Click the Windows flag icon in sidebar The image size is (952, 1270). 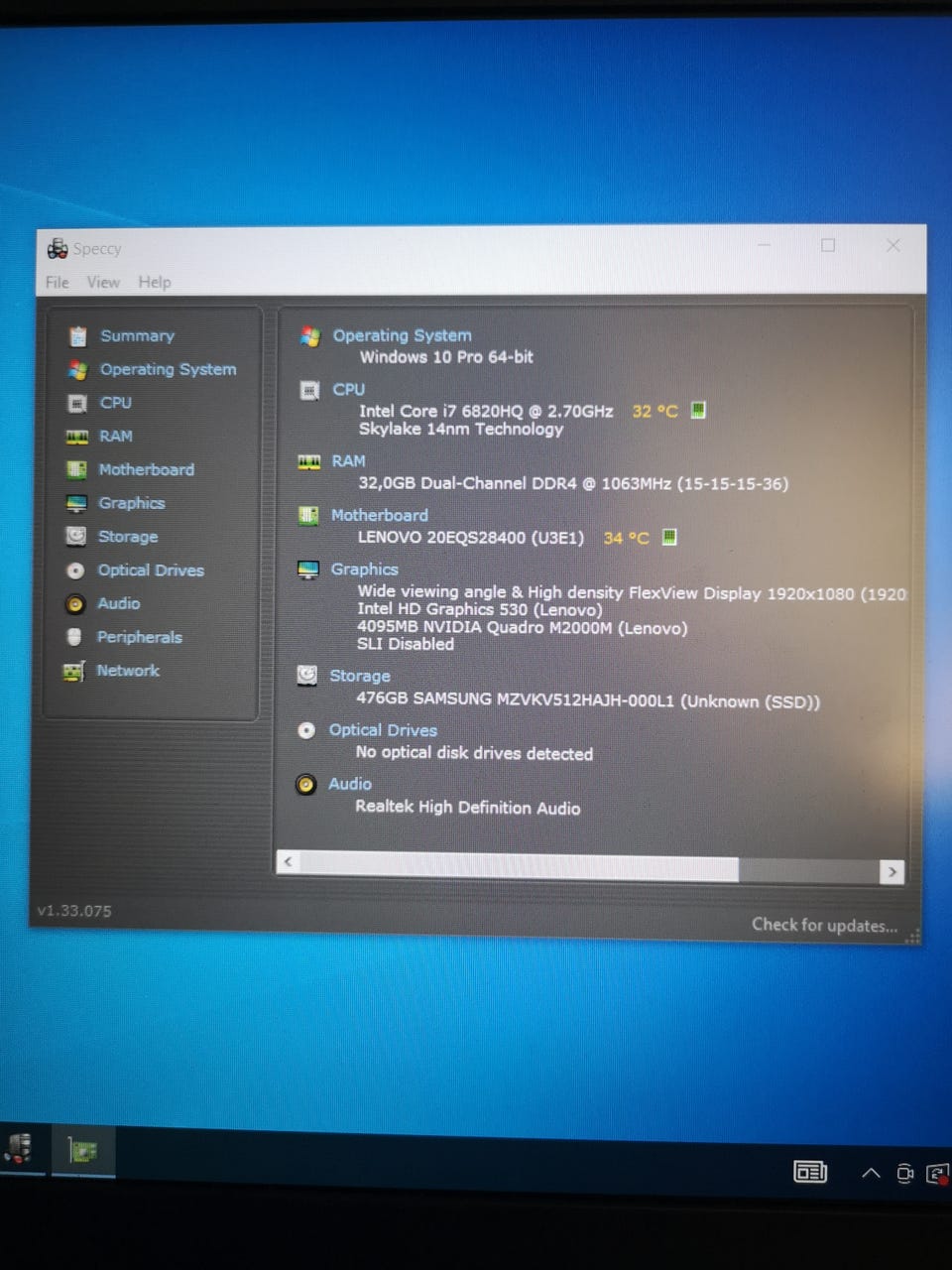tap(77, 369)
